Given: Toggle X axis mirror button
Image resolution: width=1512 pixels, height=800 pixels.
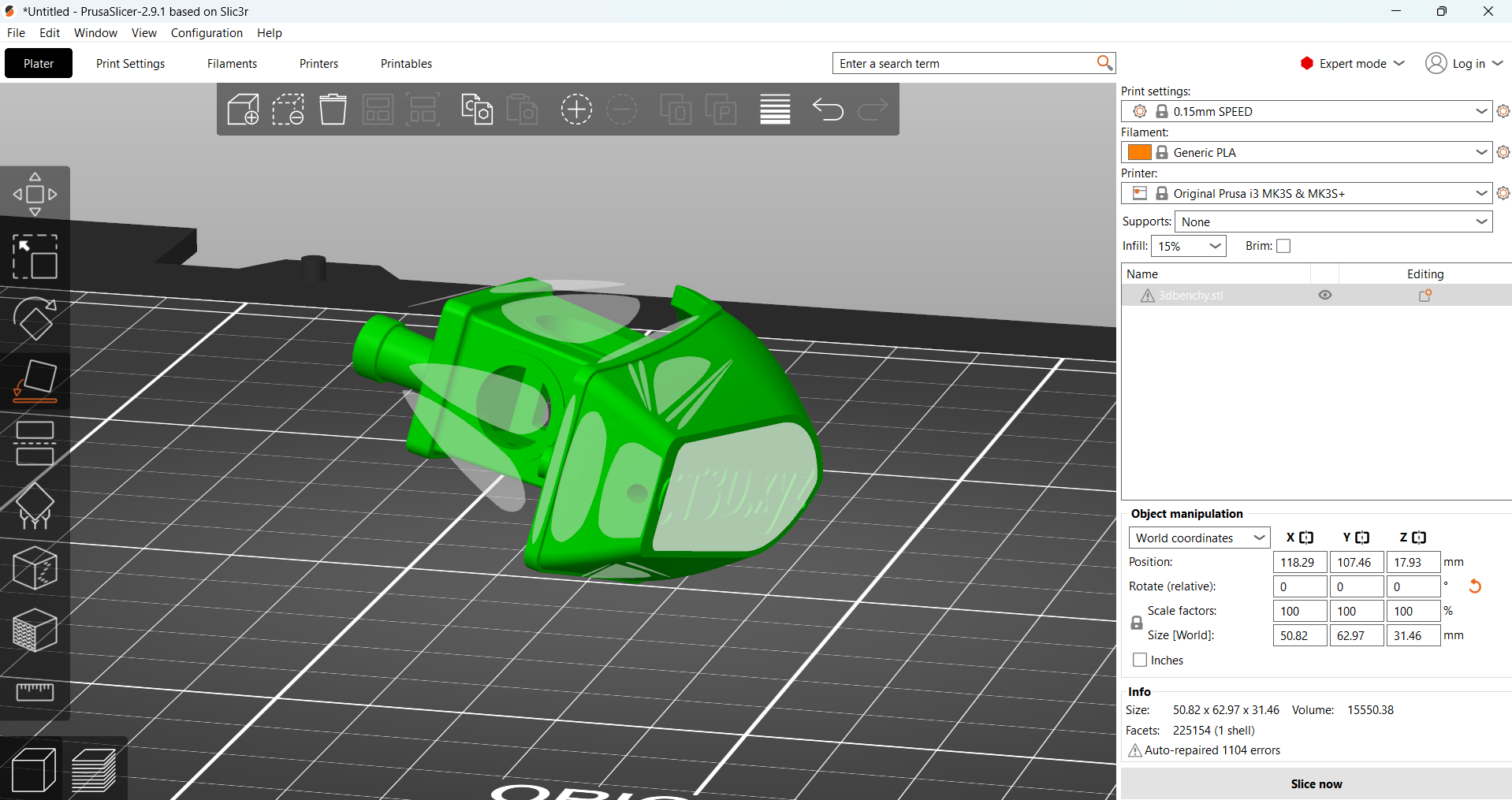Looking at the screenshot, I should coord(1306,538).
